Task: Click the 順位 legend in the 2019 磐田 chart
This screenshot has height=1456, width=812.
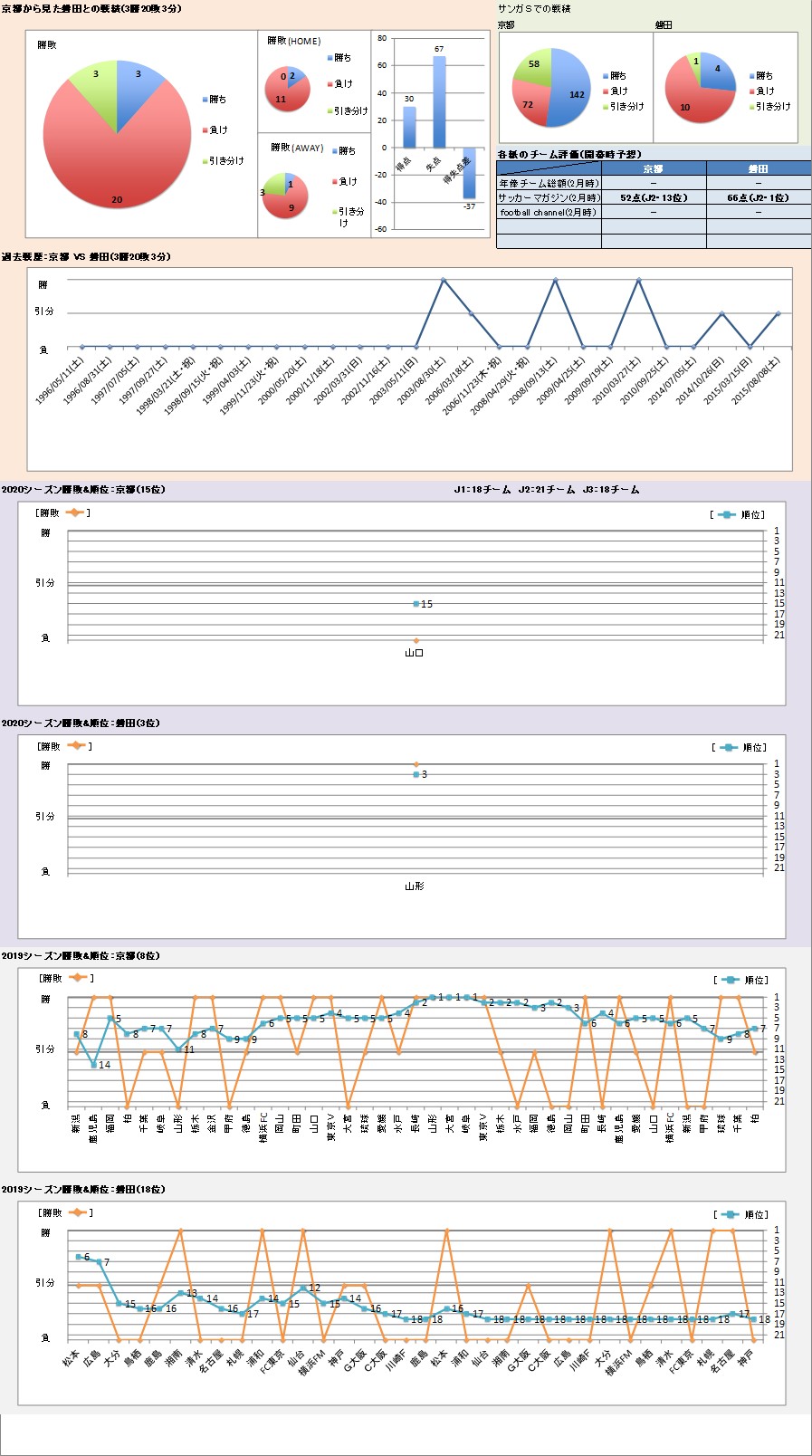Action: point(741,1214)
